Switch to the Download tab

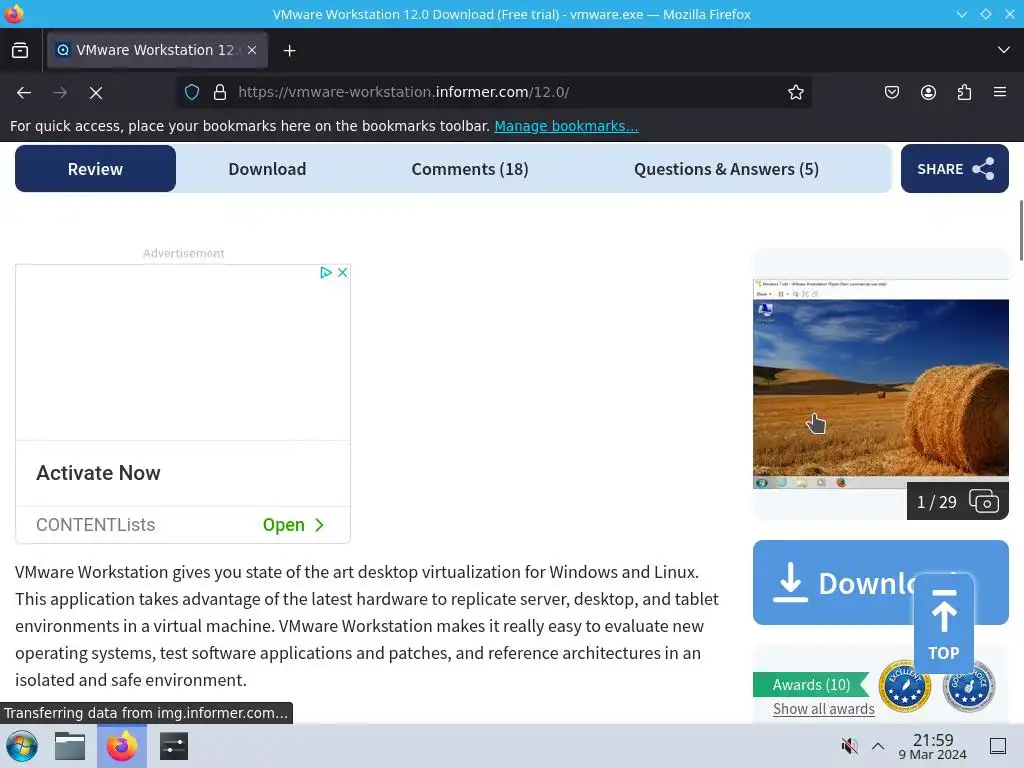point(267,169)
